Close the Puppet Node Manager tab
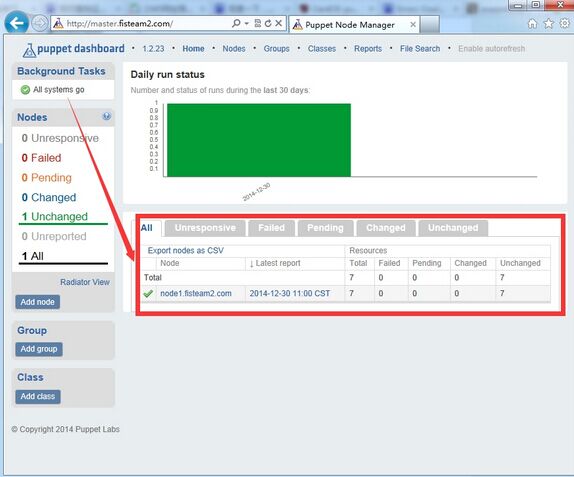 coord(413,25)
